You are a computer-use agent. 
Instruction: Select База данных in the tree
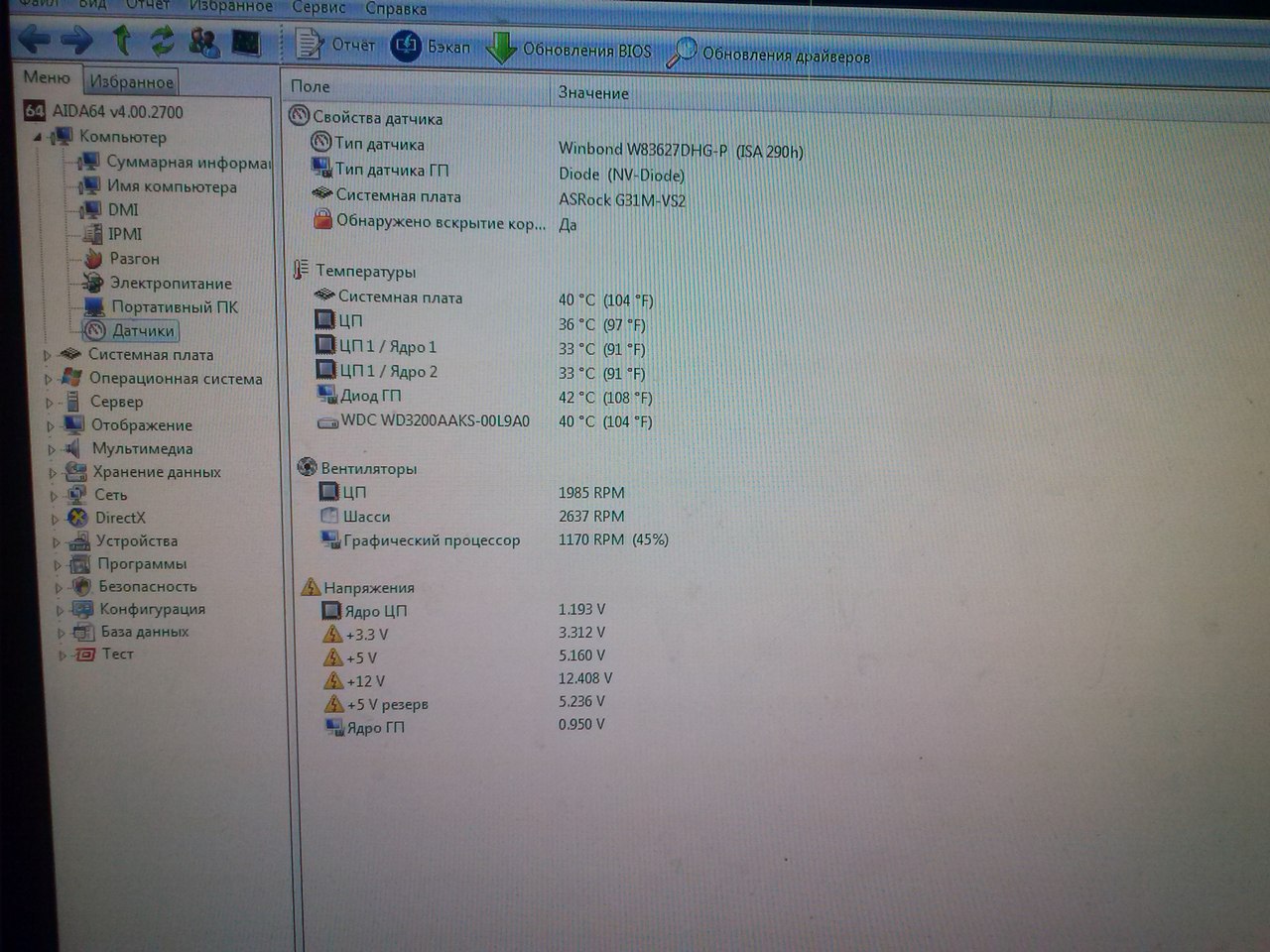(x=144, y=632)
